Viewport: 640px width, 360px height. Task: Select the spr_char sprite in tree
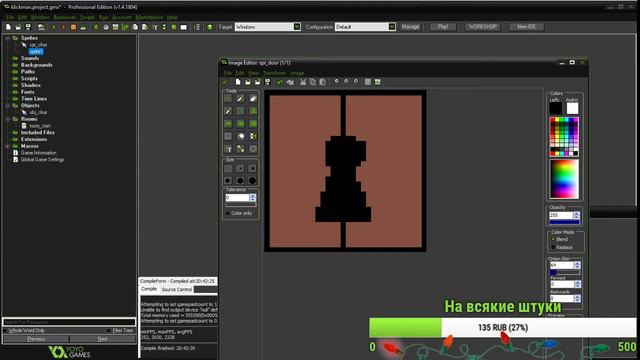click(x=38, y=44)
